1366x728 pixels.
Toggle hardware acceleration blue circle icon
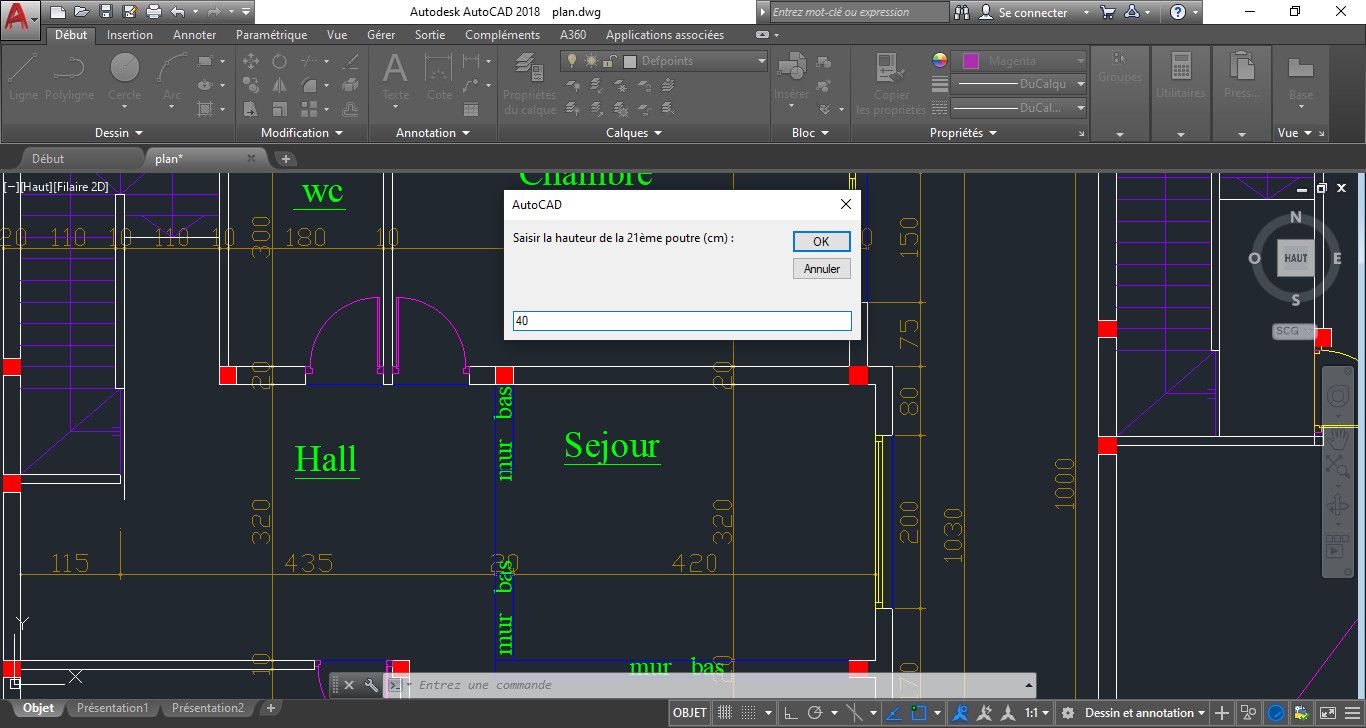[x=1276, y=713]
